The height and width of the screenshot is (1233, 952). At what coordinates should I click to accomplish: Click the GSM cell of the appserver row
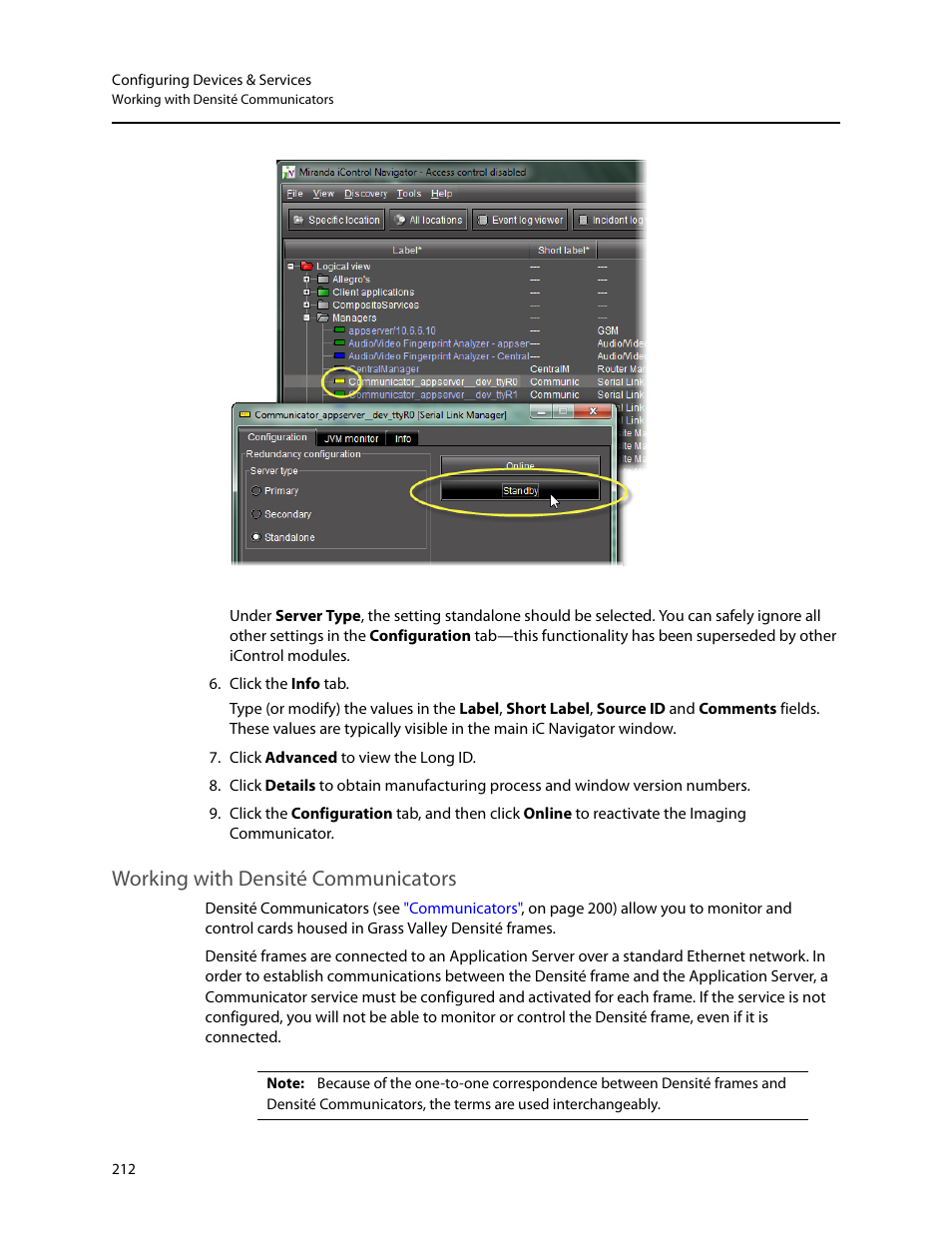point(608,330)
